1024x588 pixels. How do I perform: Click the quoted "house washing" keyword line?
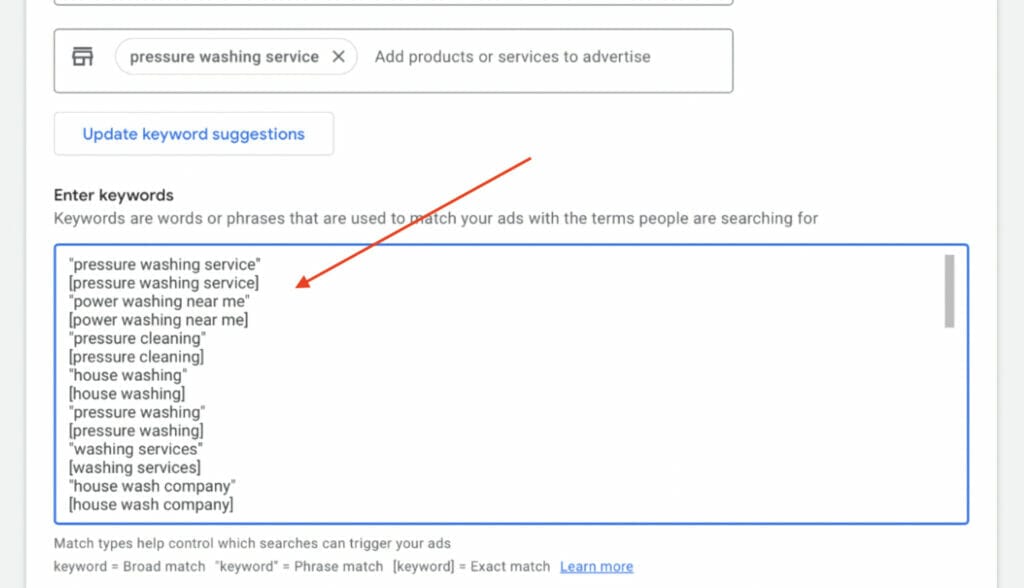(x=128, y=375)
